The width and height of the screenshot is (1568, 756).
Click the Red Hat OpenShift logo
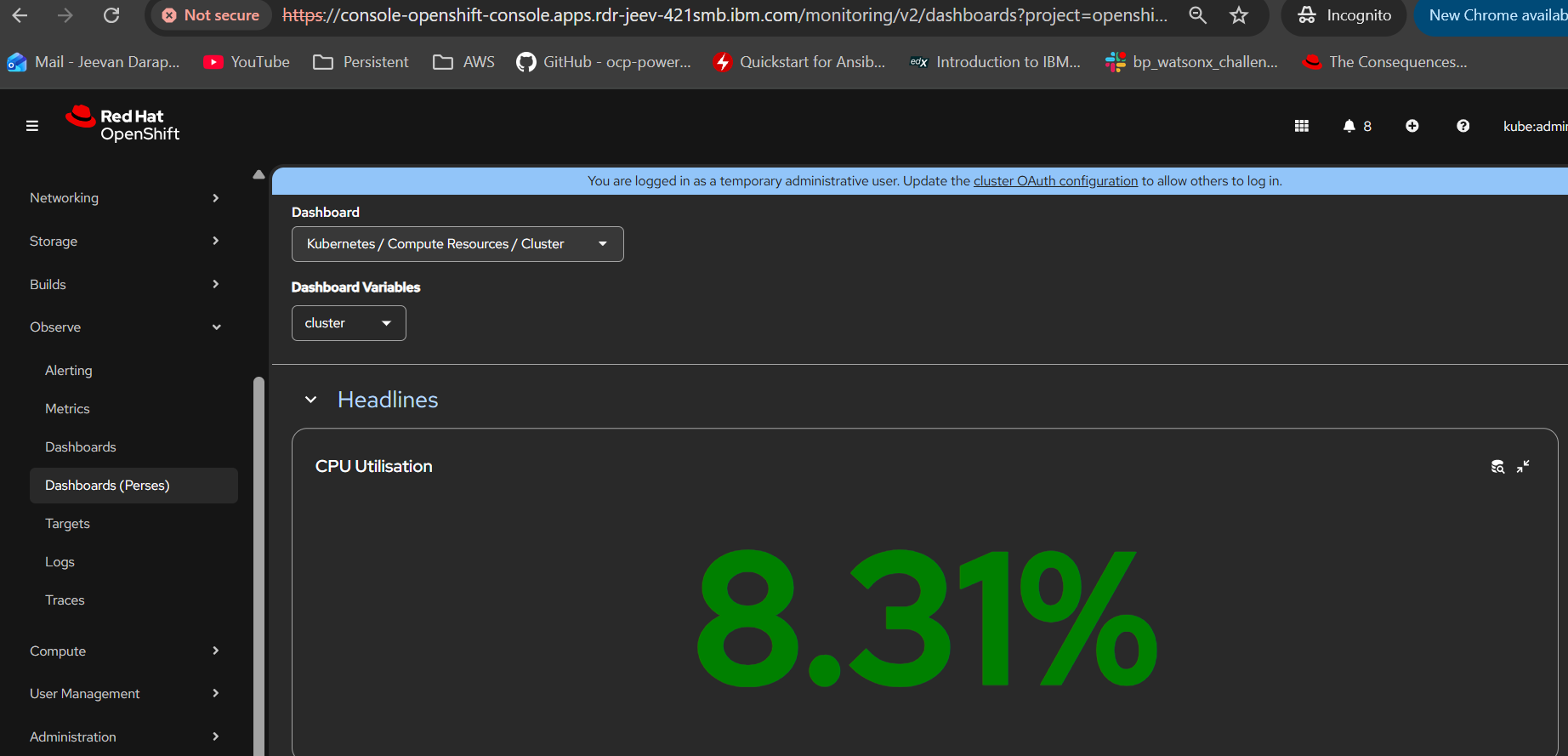pos(123,124)
